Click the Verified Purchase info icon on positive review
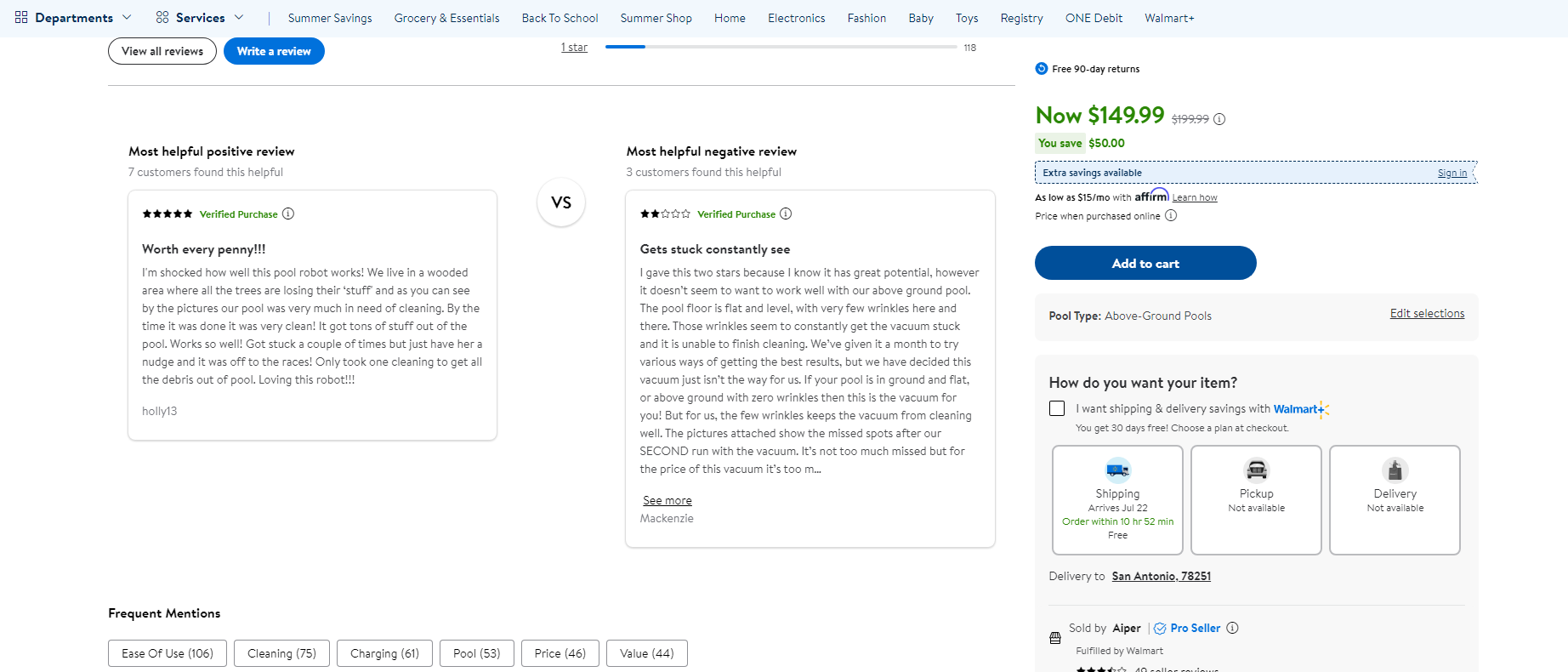 tap(288, 214)
